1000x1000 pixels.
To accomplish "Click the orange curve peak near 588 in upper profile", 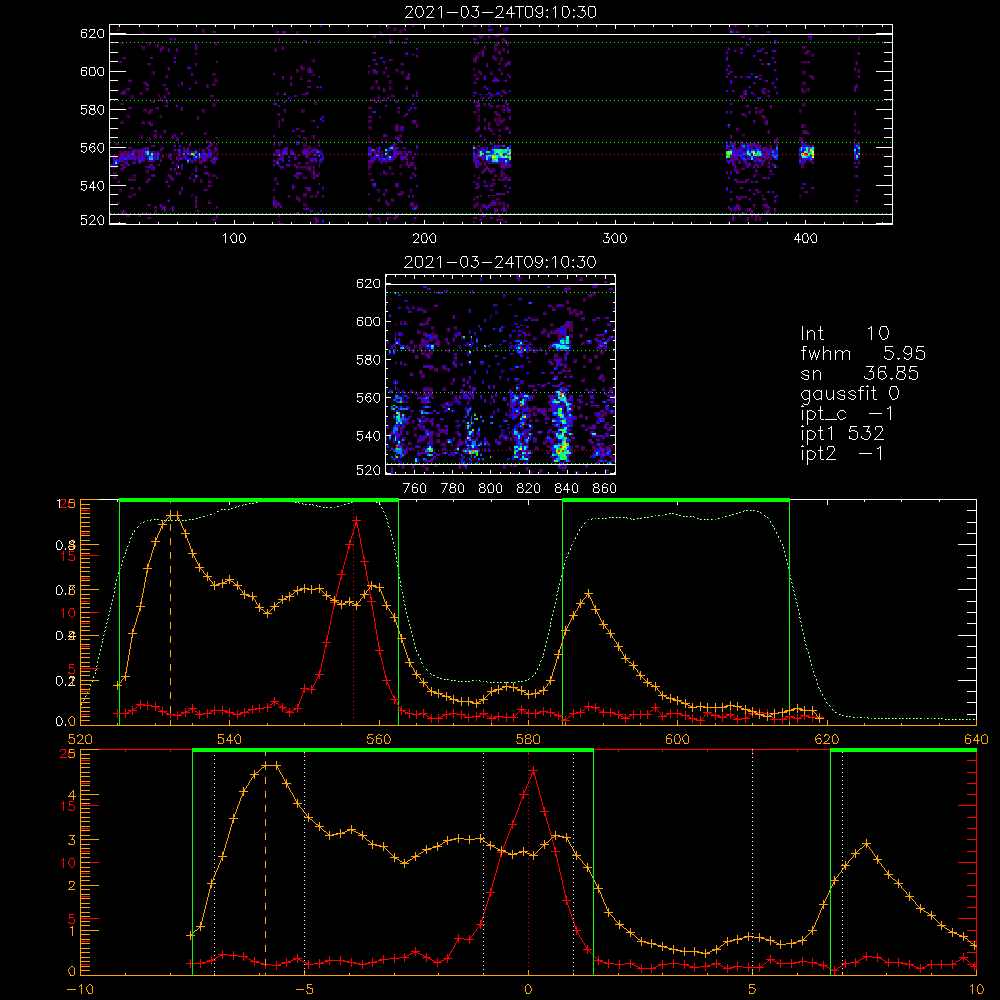I will point(588,594).
